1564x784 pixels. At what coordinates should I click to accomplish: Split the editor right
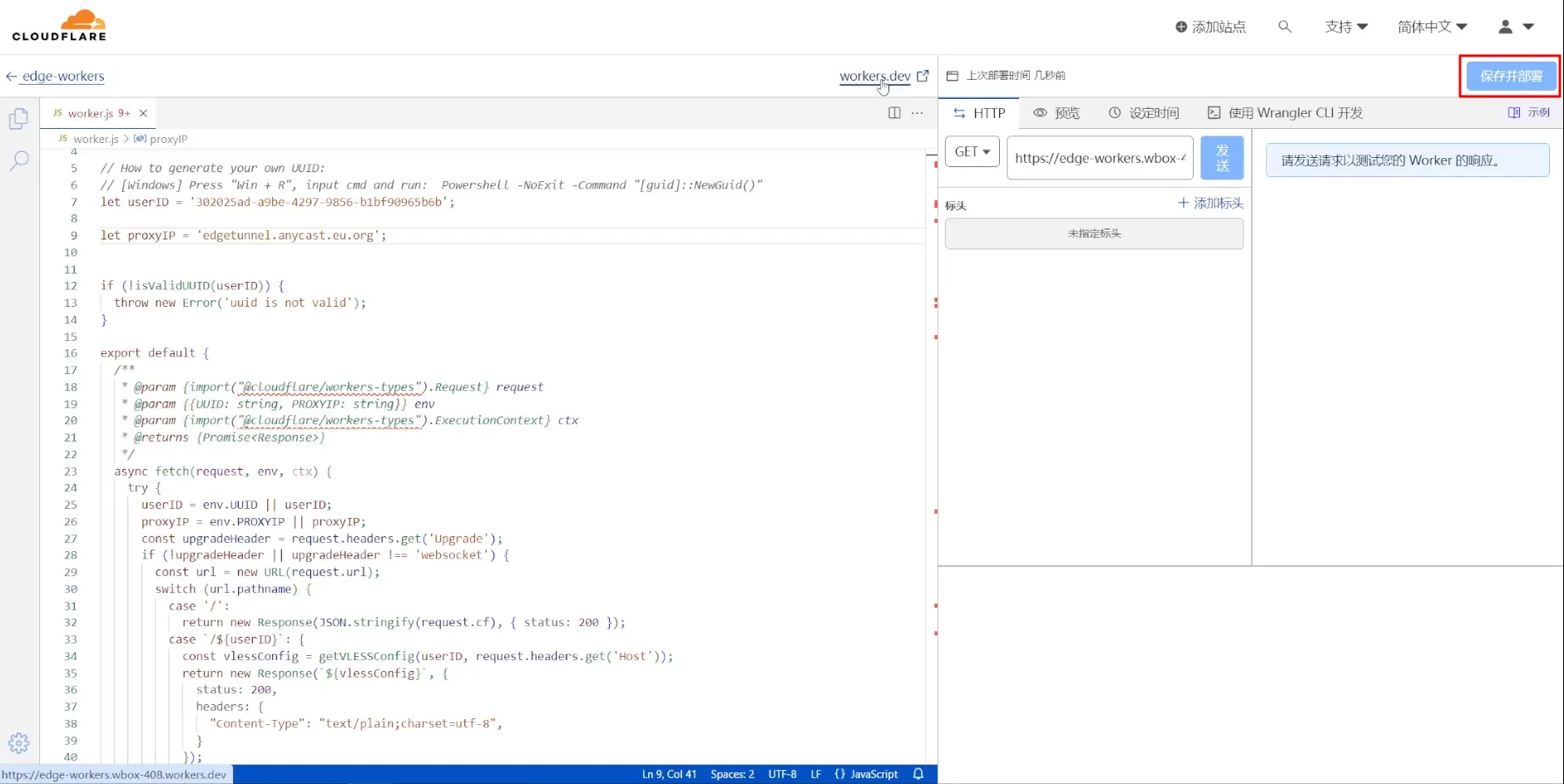coord(894,113)
